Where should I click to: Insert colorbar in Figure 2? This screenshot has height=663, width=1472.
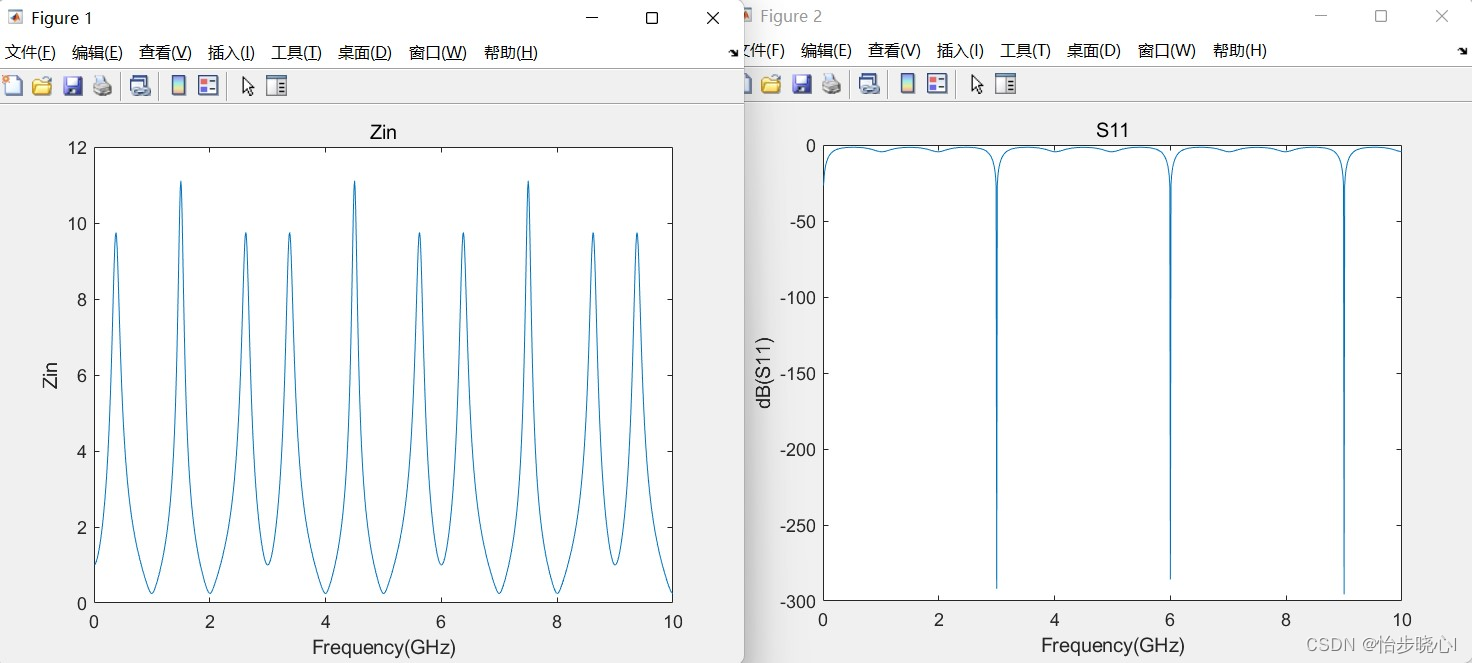[x=907, y=85]
